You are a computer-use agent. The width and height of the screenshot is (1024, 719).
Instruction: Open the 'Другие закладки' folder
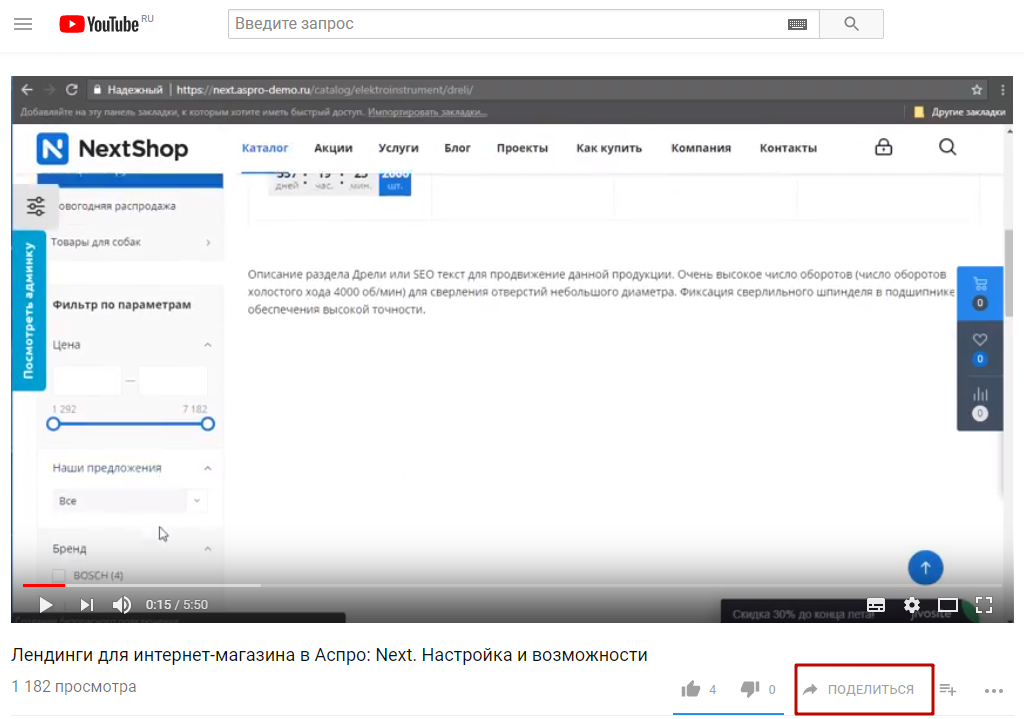(x=960, y=112)
